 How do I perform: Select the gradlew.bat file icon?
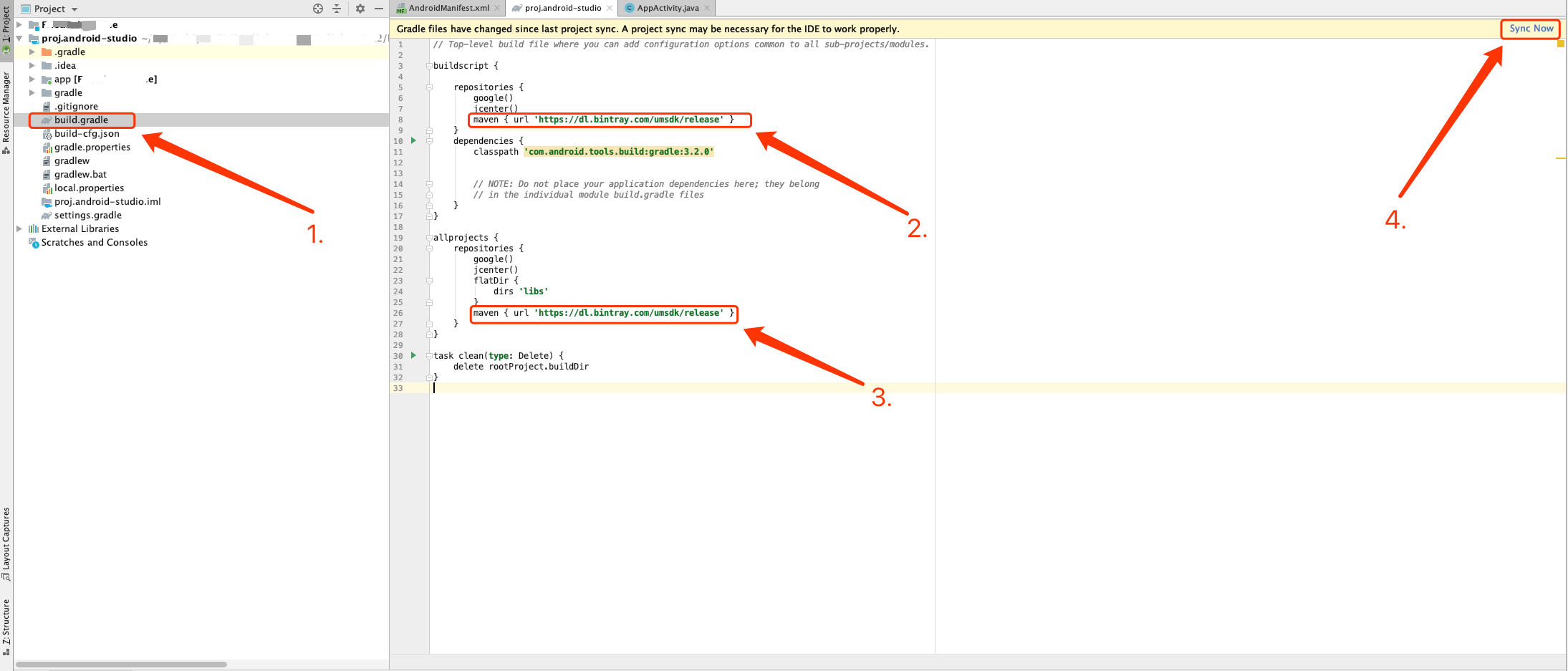pos(47,175)
